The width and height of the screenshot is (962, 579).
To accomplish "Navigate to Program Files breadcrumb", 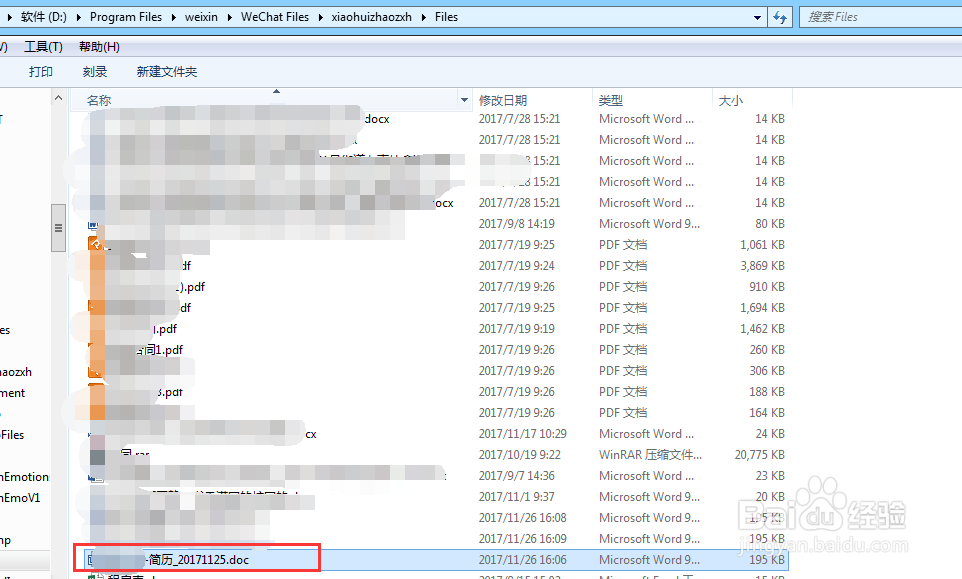I will pos(126,17).
